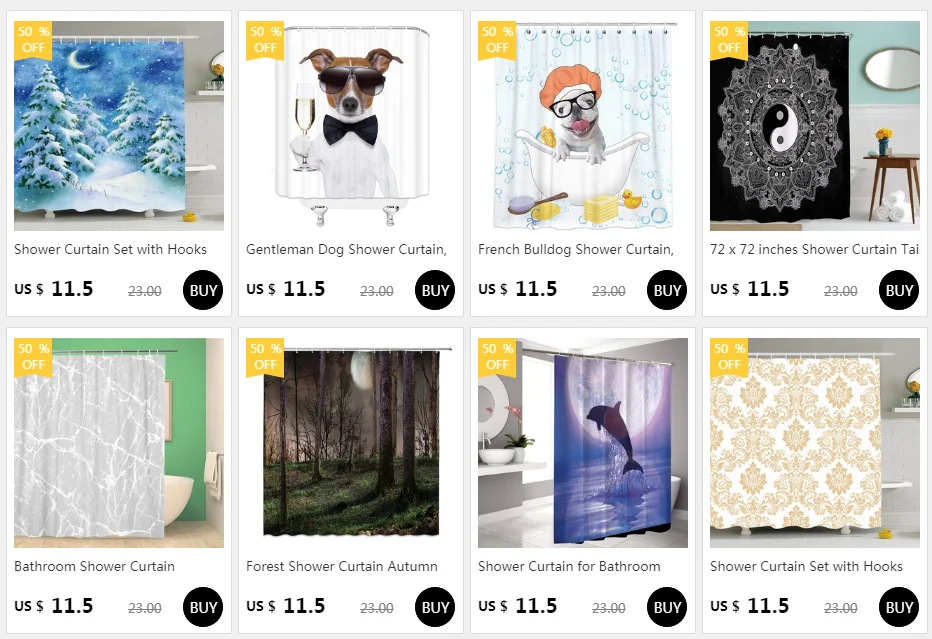
Task: Click BUY for Gentleman Dog Shower Curtain
Action: point(435,290)
